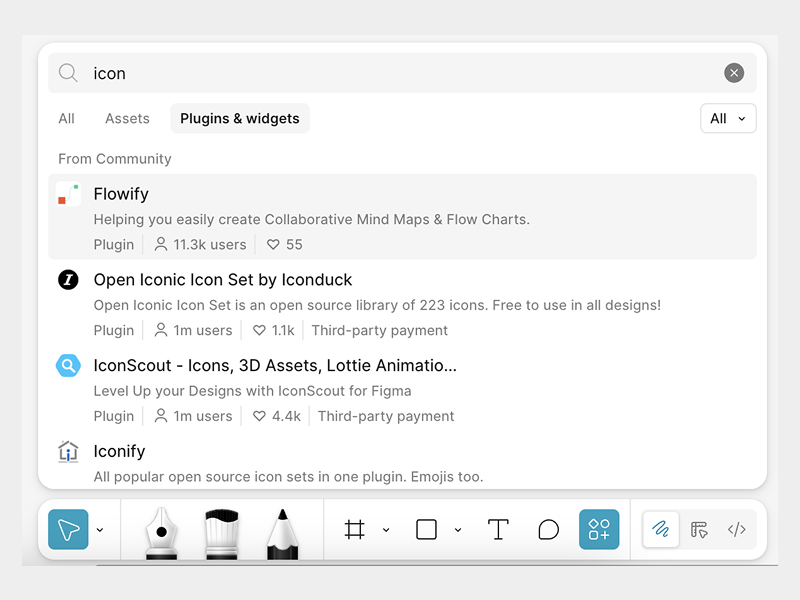Open Iconify from the search results
Screen dimensions: 800x600
(x=119, y=451)
